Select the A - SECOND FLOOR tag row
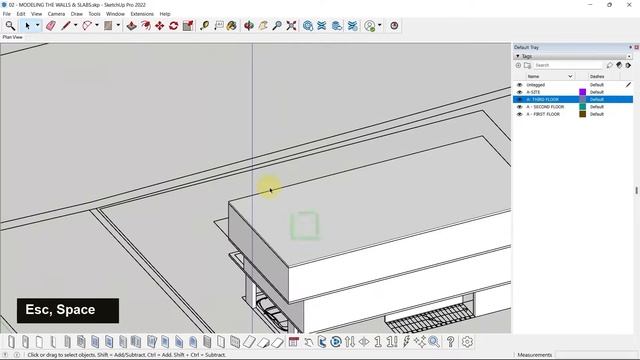 (573, 107)
